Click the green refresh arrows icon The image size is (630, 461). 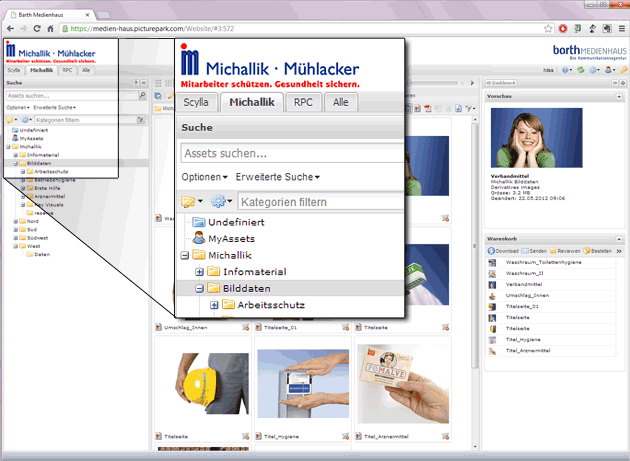coord(580,70)
